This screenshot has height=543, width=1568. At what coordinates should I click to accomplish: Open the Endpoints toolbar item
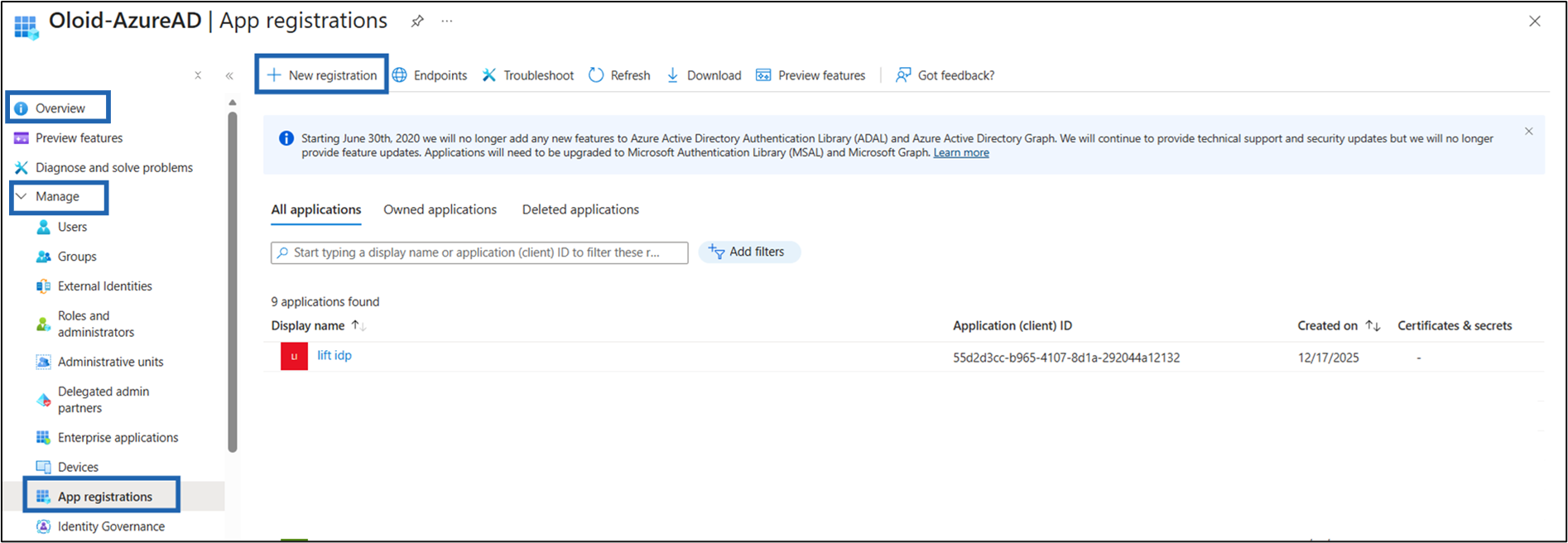pos(430,75)
